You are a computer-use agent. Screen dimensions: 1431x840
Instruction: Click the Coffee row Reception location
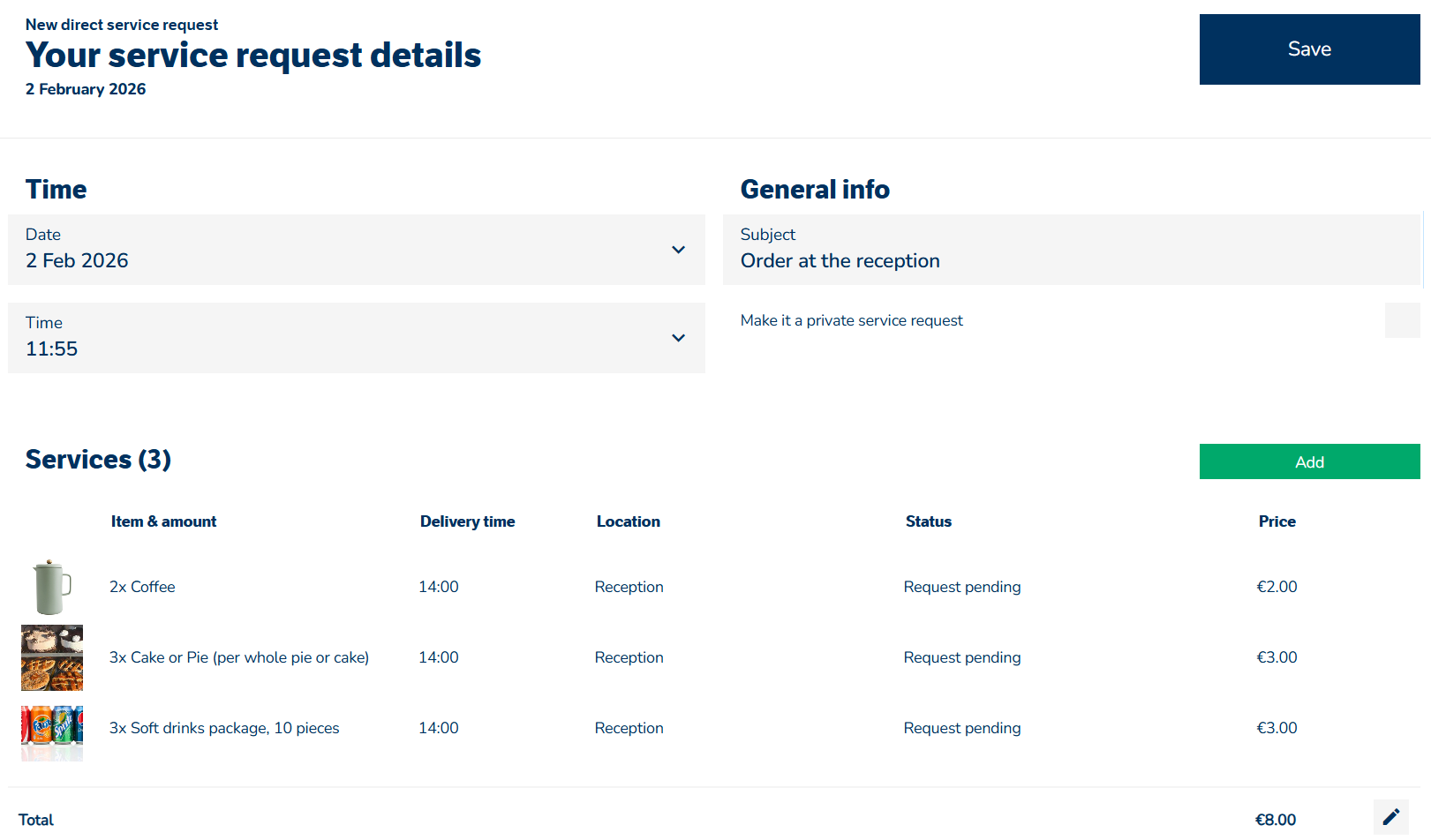pos(629,587)
